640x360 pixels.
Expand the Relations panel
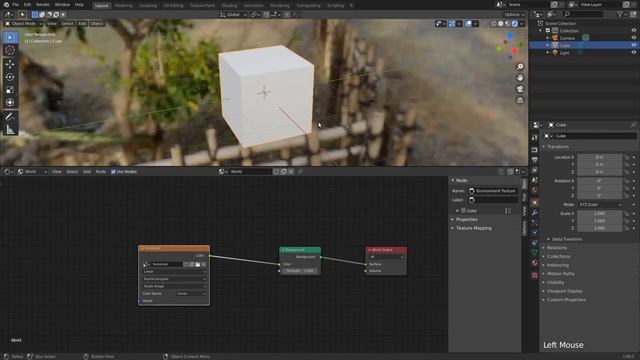pos(557,248)
